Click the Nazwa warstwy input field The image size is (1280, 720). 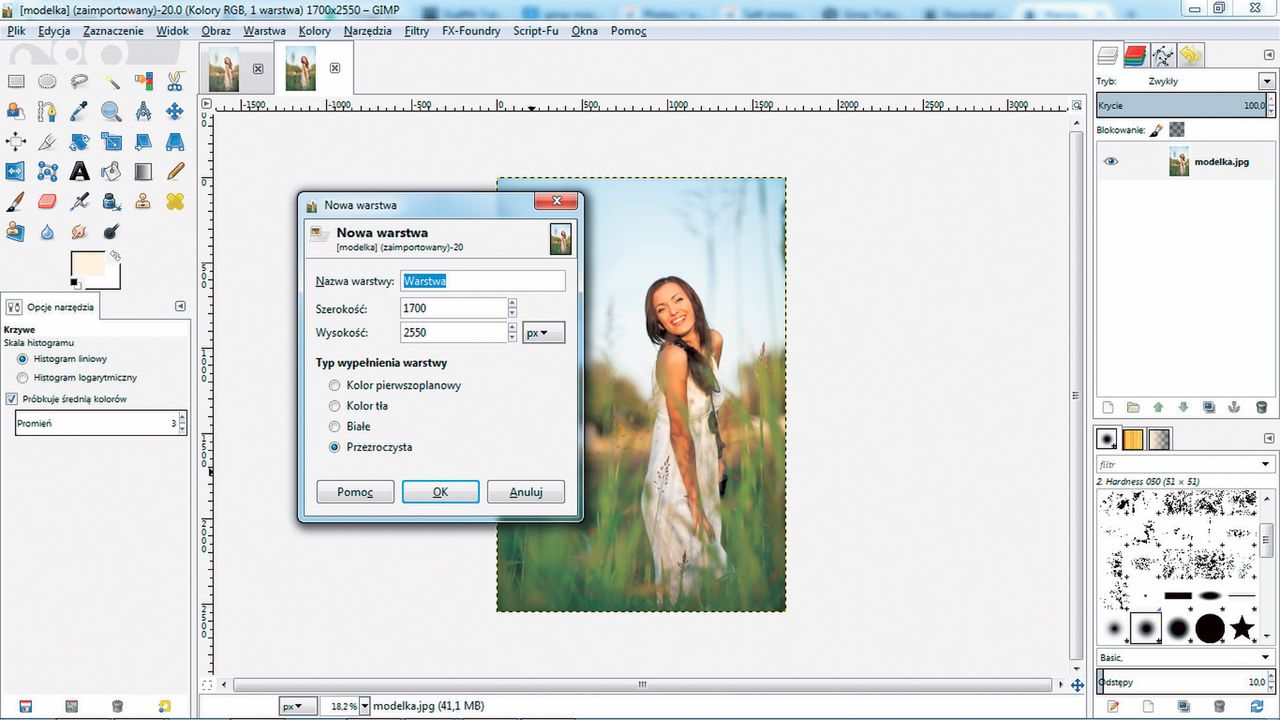coord(483,281)
